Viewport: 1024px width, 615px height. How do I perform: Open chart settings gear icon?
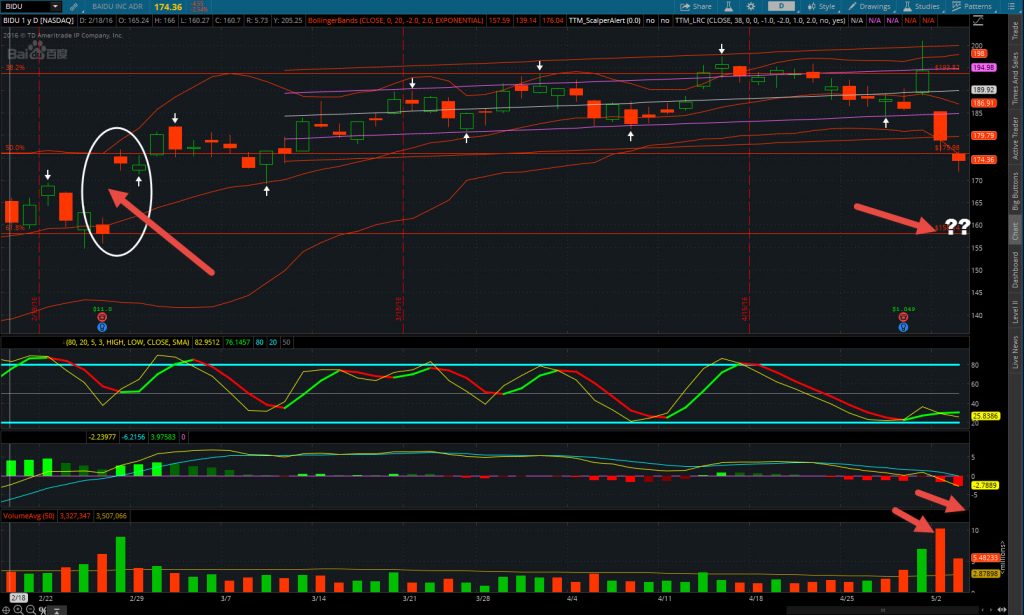(x=751, y=7)
